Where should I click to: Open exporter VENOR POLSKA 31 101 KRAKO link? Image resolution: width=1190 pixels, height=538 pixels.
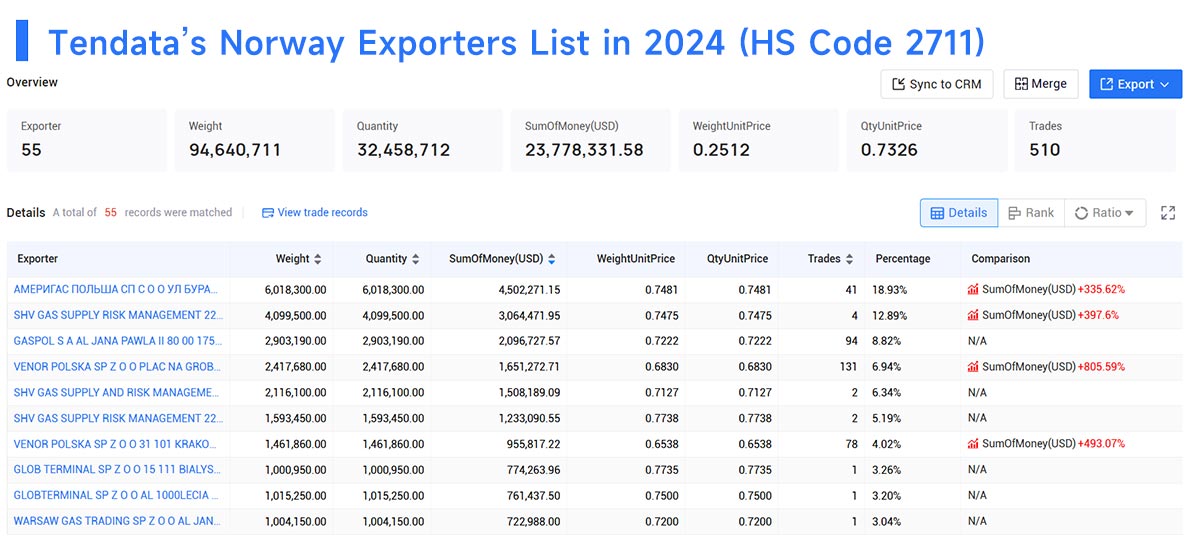[x=117, y=444]
